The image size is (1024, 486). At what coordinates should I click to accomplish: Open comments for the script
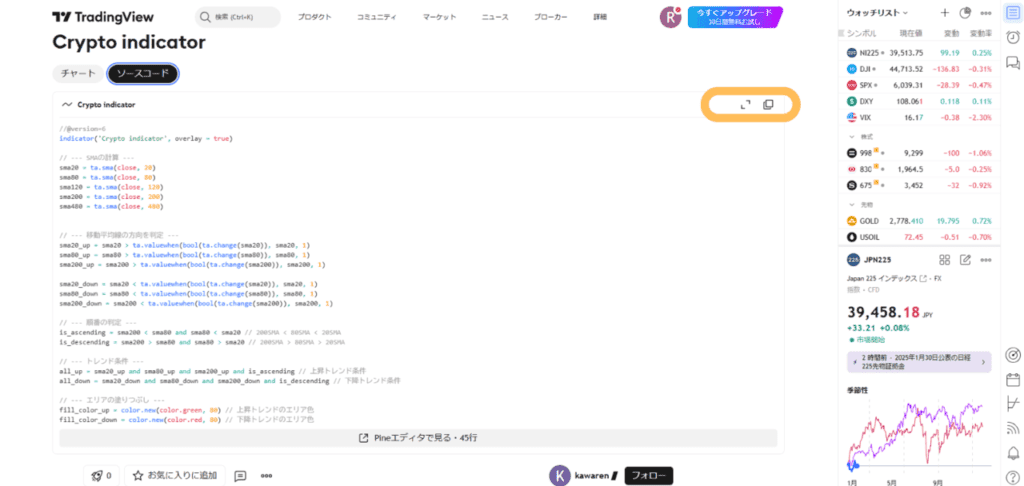point(240,476)
